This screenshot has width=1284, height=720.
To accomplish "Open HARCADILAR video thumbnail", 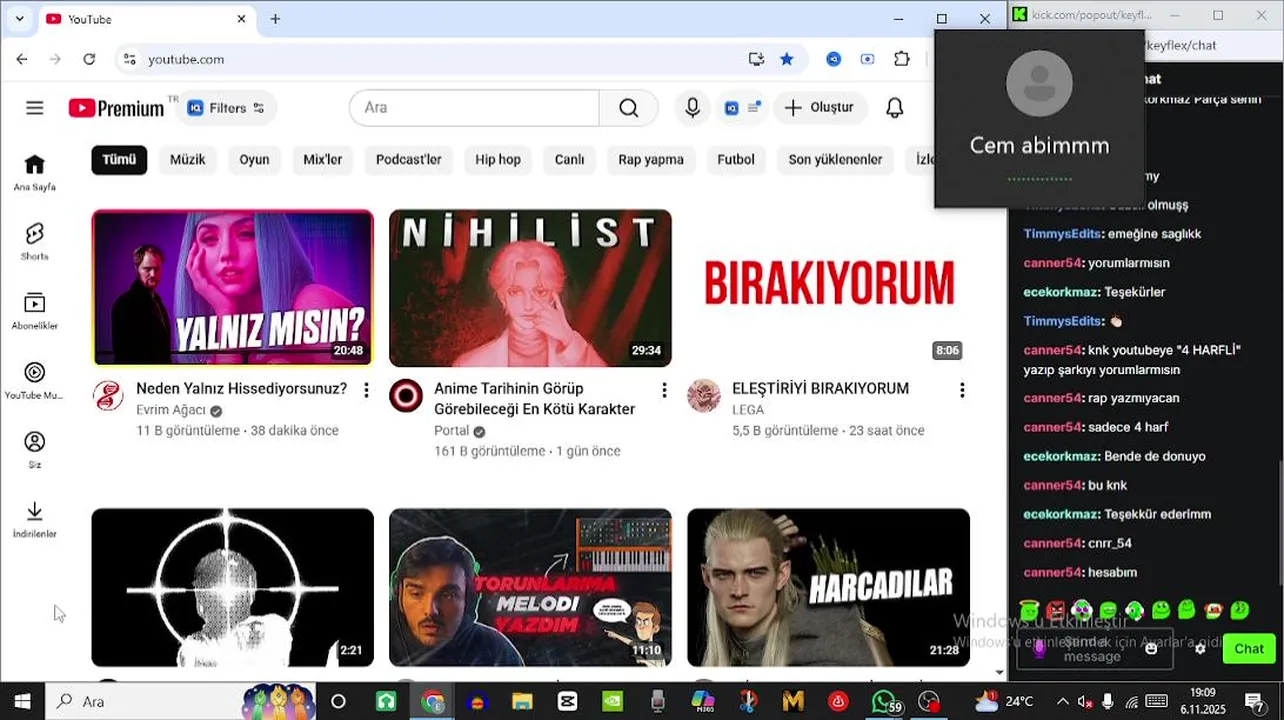I will click(x=828, y=587).
